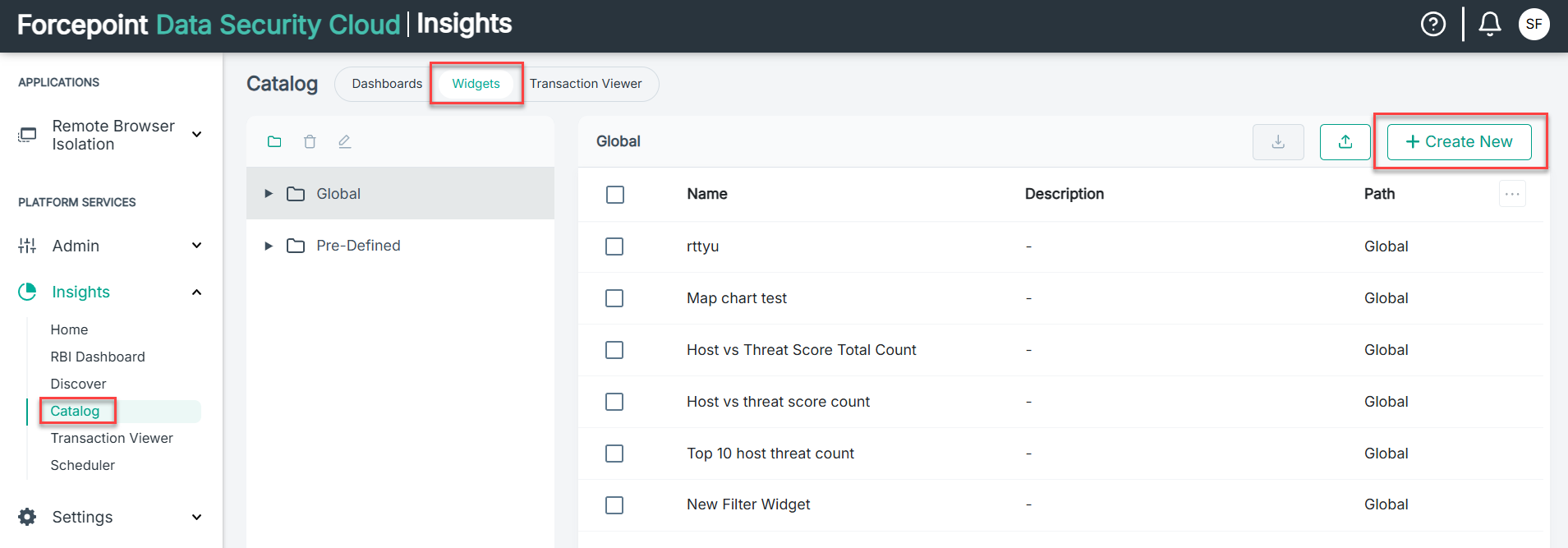
Task: Open Host vs threat score count widget
Action: click(779, 402)
